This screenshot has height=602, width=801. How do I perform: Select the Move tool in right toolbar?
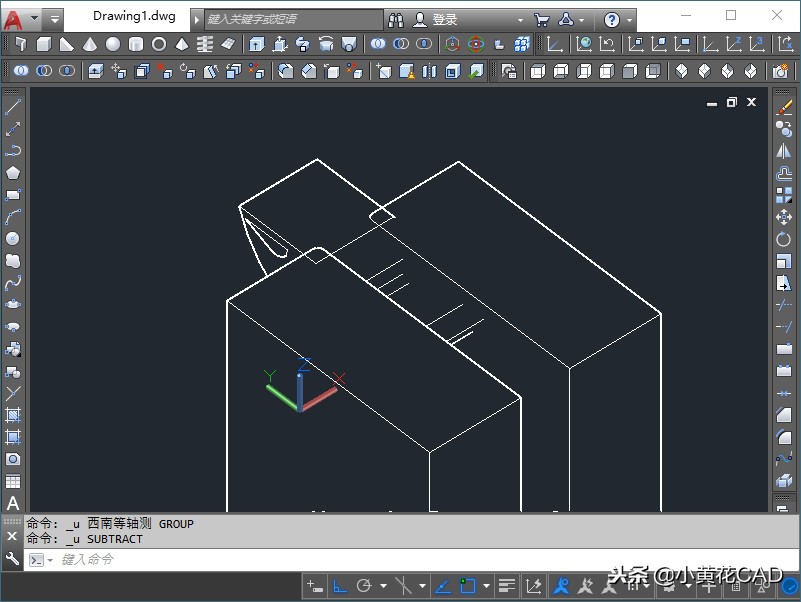[x=784, y=217]
